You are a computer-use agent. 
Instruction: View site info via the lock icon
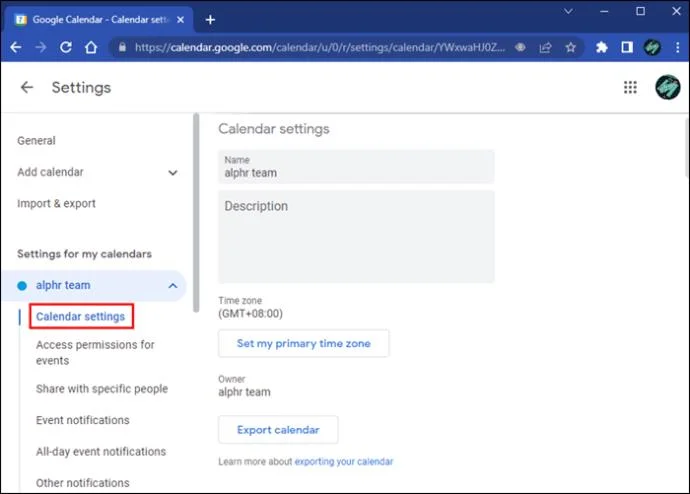pos(122,47)
